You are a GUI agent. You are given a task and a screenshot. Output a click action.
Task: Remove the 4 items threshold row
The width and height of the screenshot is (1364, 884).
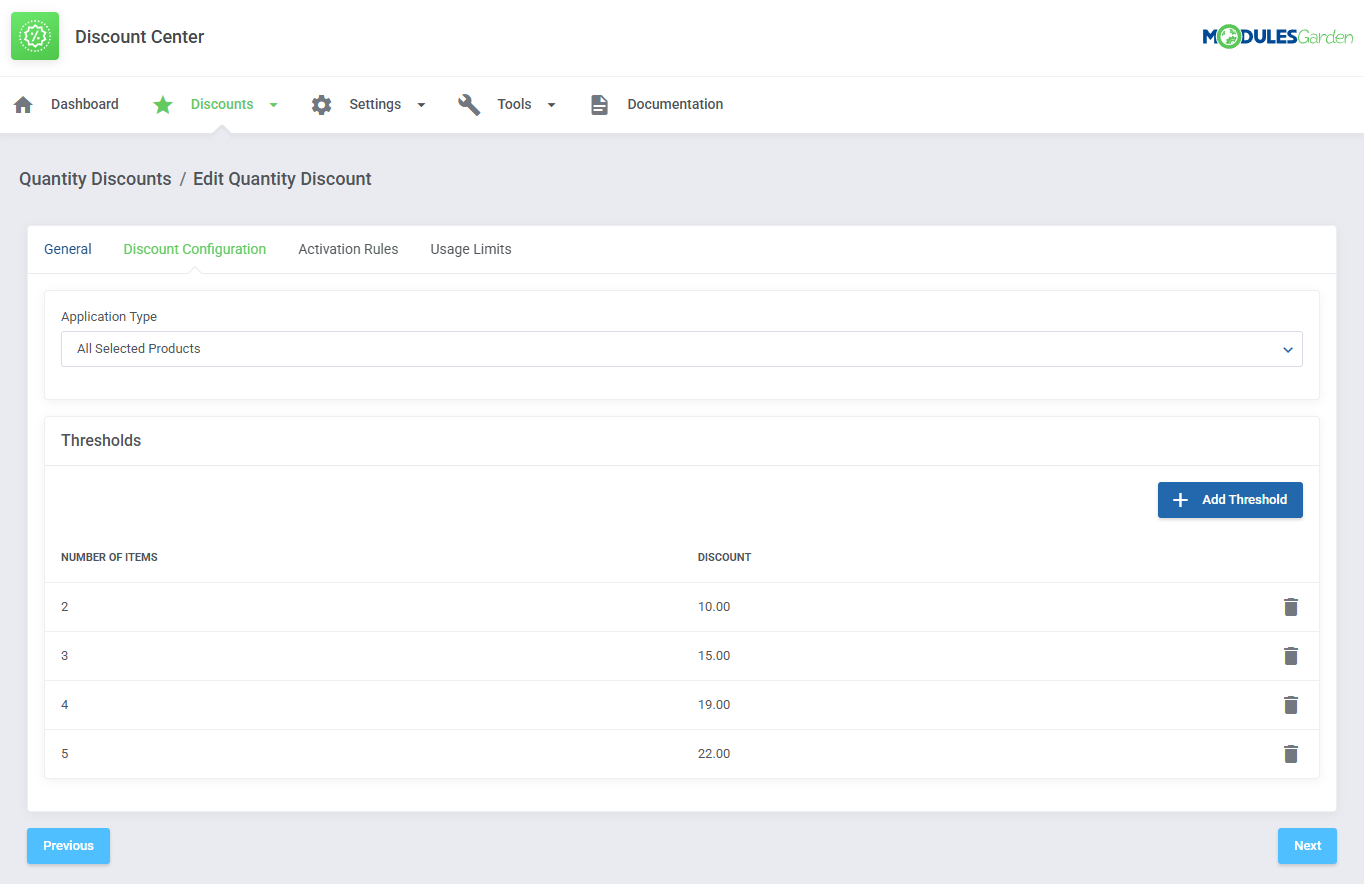coord(1291,705)
